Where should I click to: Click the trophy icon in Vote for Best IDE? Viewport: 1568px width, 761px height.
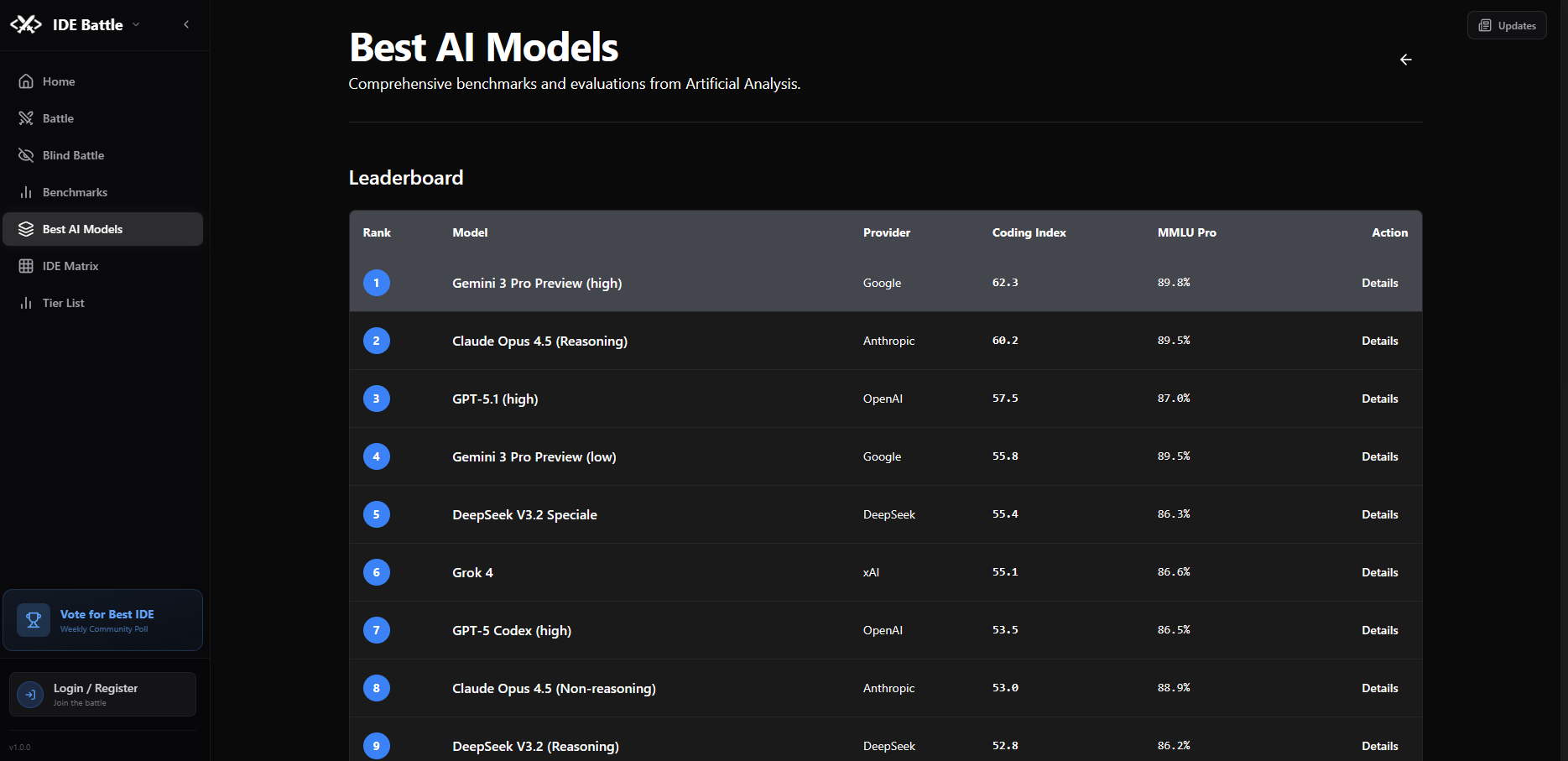tap(34, 619)
